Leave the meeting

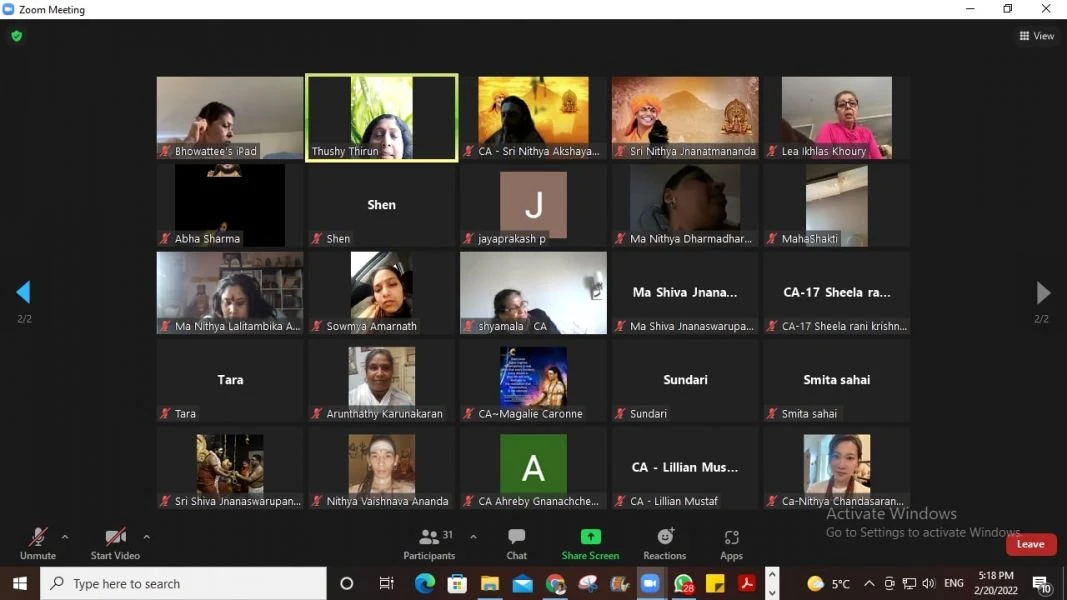click(x=1030, y=544)
